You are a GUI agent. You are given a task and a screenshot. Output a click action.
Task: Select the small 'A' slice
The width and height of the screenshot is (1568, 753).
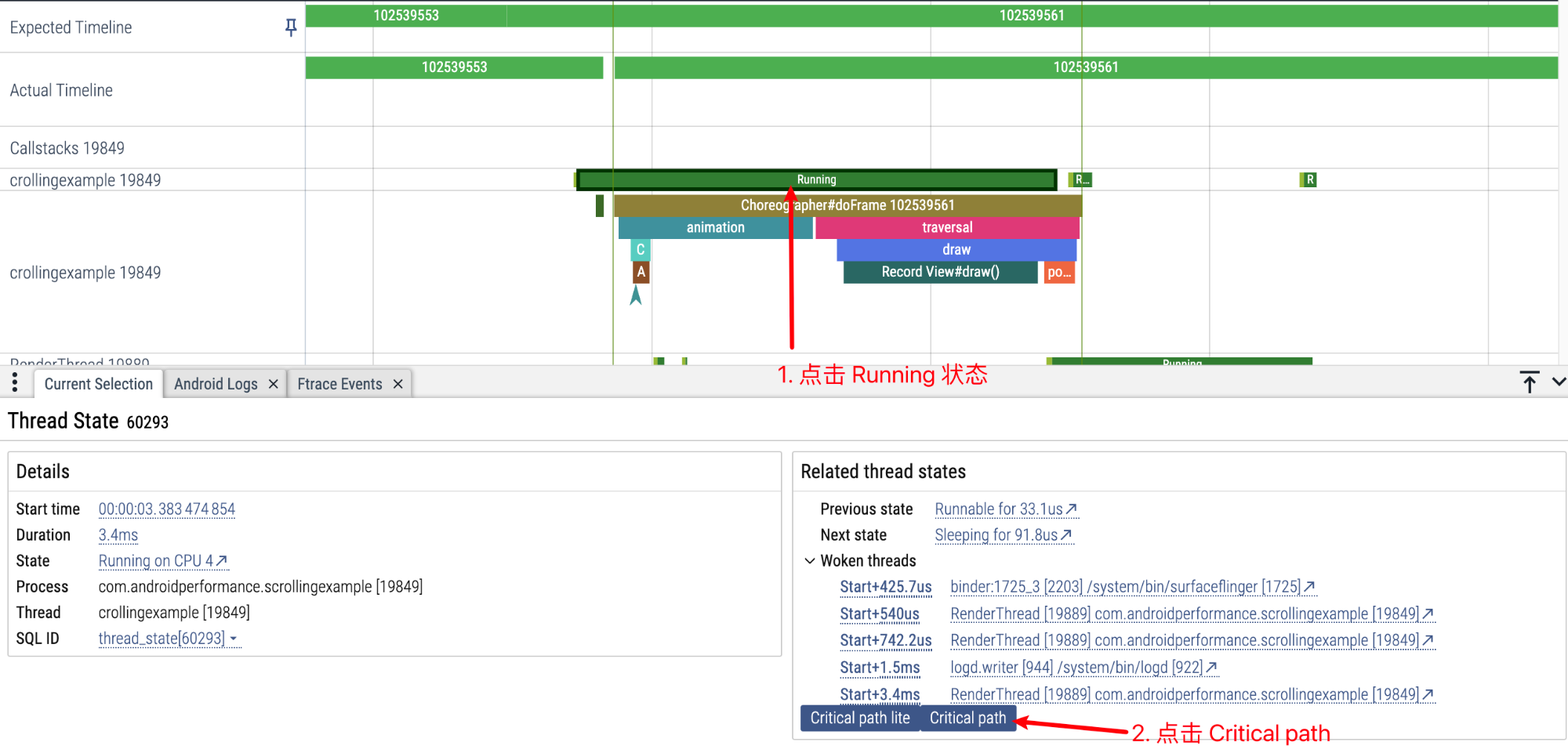coord(641,272)
